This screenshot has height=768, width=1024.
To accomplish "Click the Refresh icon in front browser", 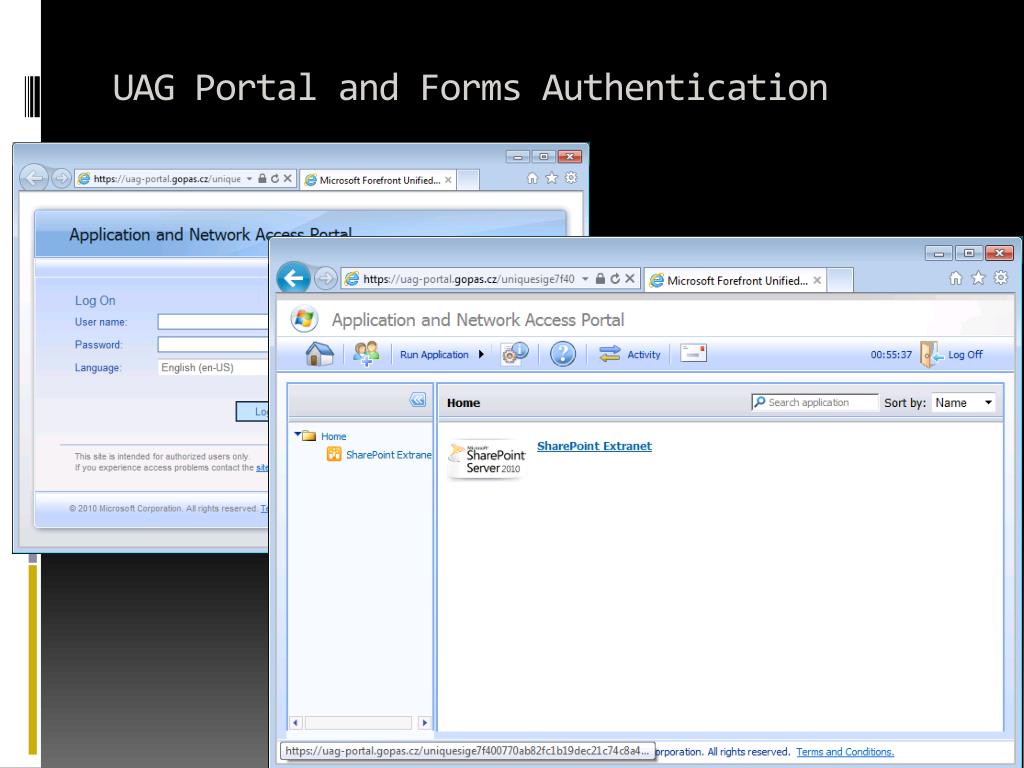I will point(615,279).
